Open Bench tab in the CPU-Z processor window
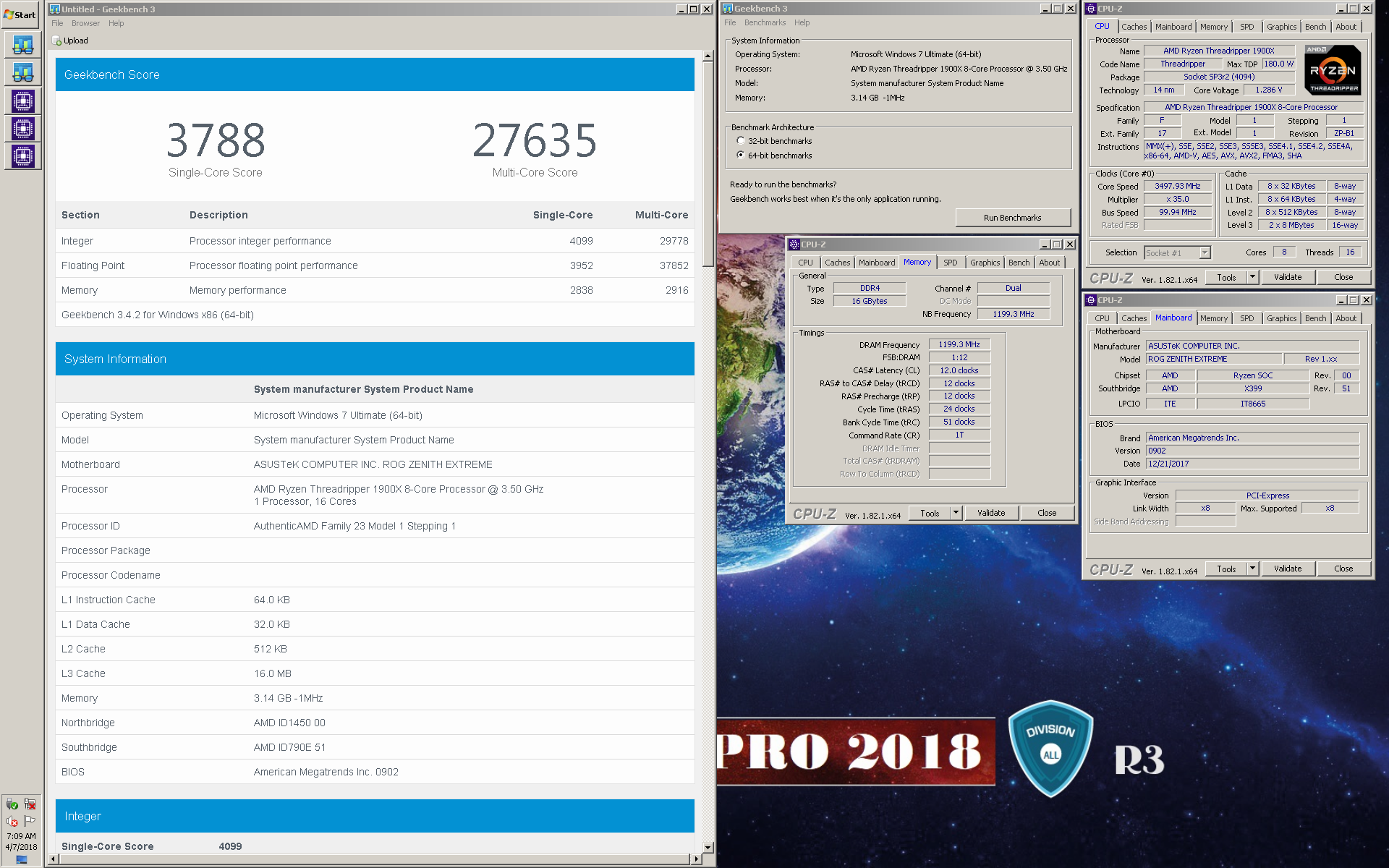 [1315, 27]
